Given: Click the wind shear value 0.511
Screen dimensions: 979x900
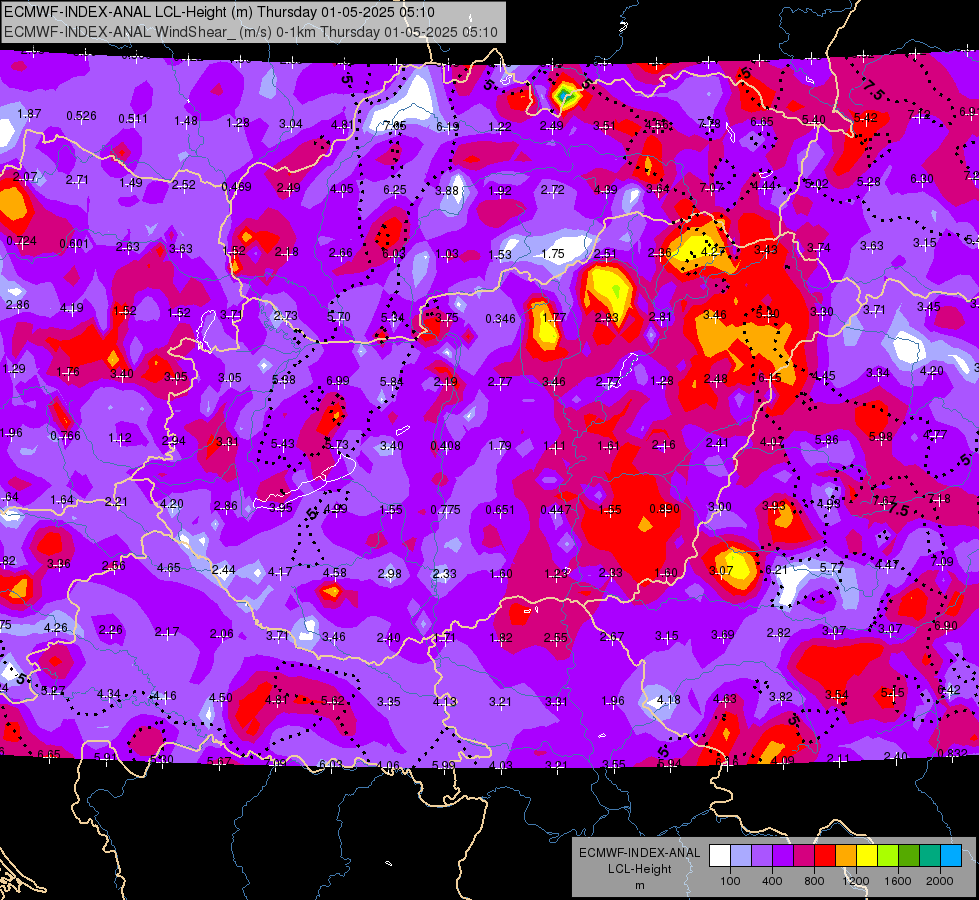Looking at the screenshot, I should (133, 119).
